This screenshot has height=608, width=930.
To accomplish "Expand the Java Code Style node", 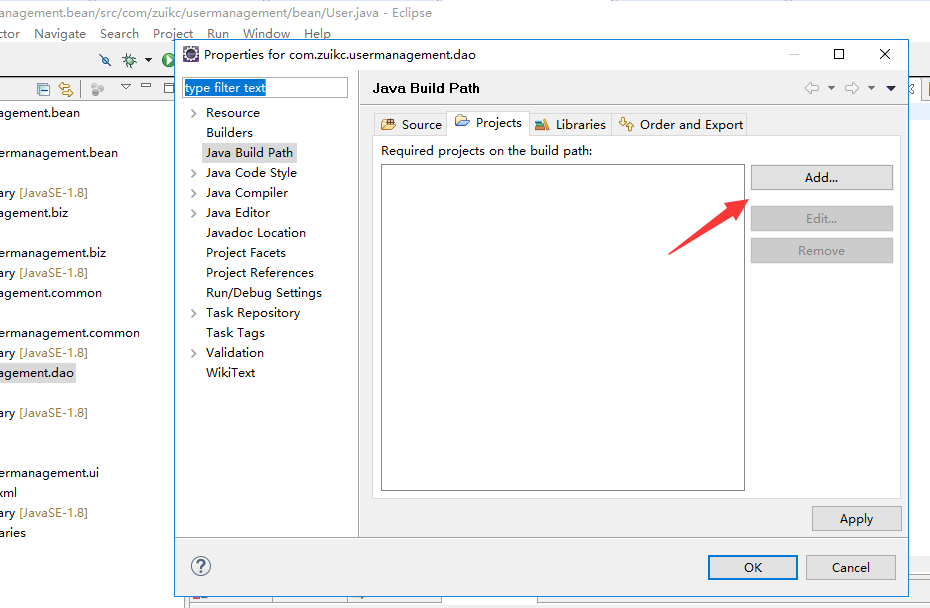I will coord(193,173).
